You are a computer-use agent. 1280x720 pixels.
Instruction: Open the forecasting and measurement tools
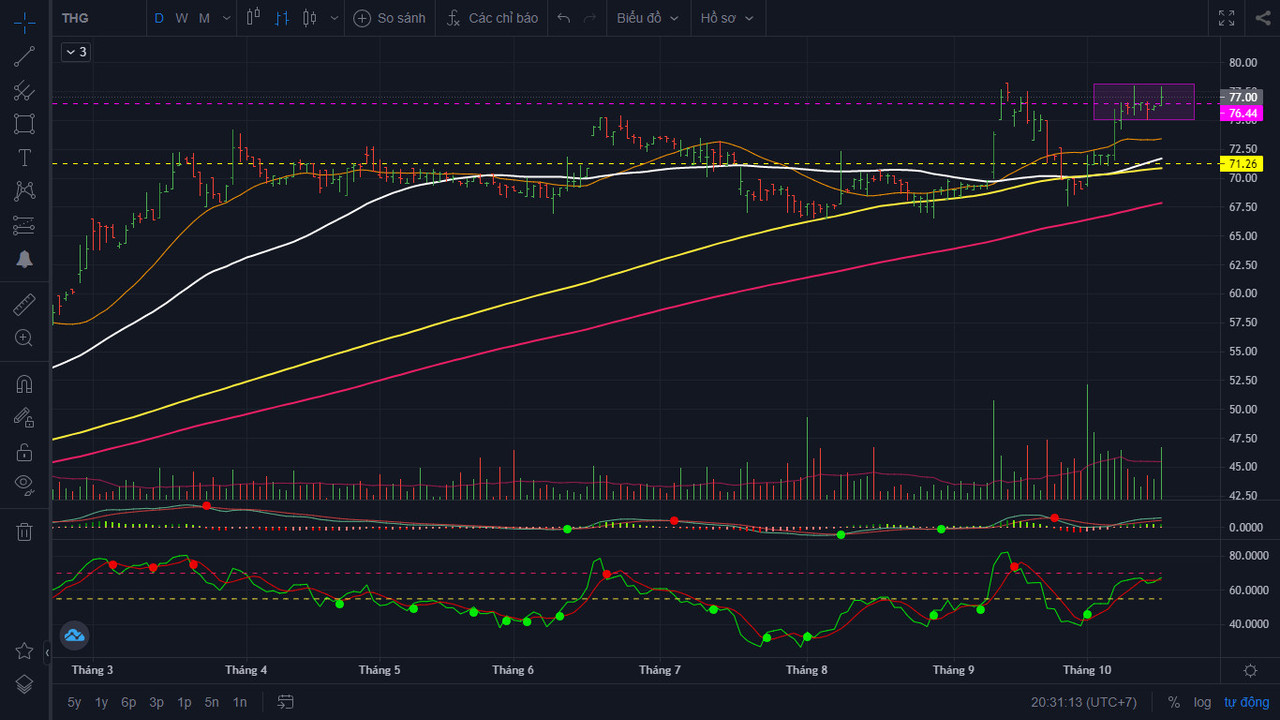(24, 225)
